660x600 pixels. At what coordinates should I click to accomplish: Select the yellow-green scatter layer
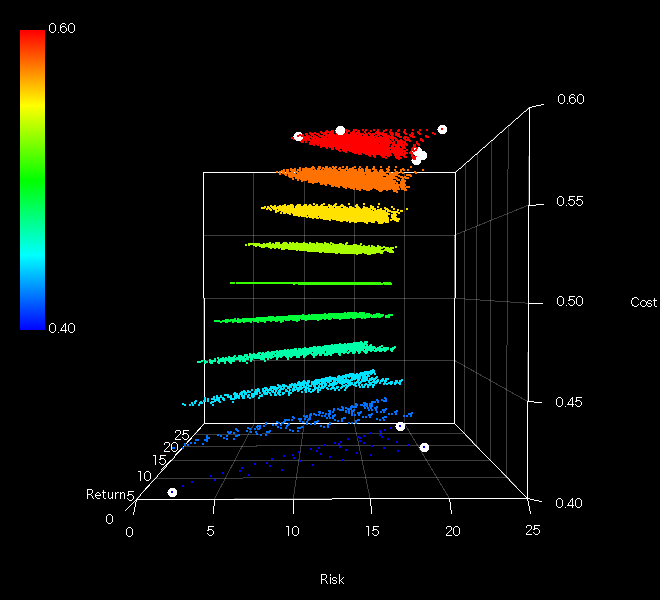point(322,248)
